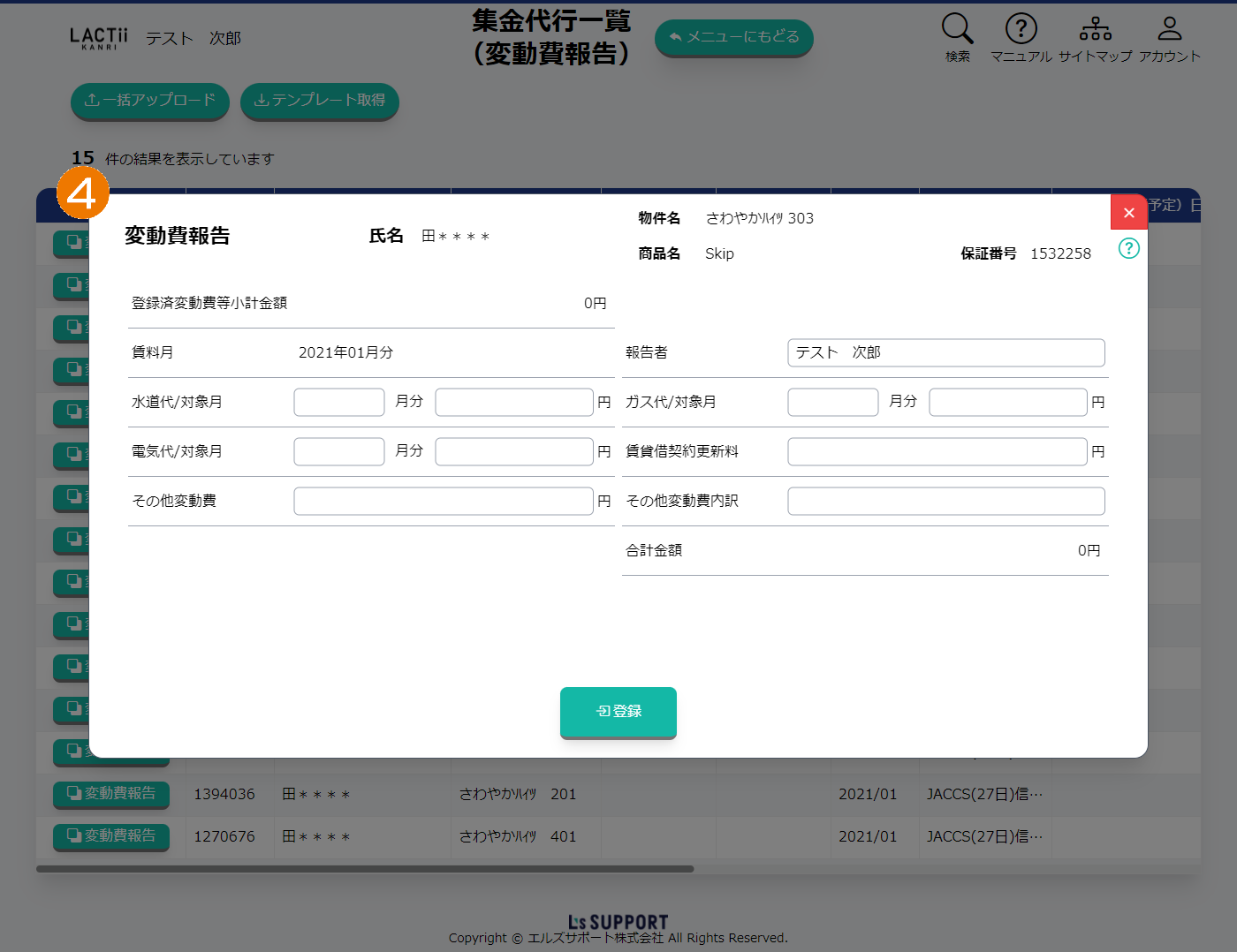Screen dimensions: 1237x952
Task: Focus the 報告者 name field
Action: (945, 352)
